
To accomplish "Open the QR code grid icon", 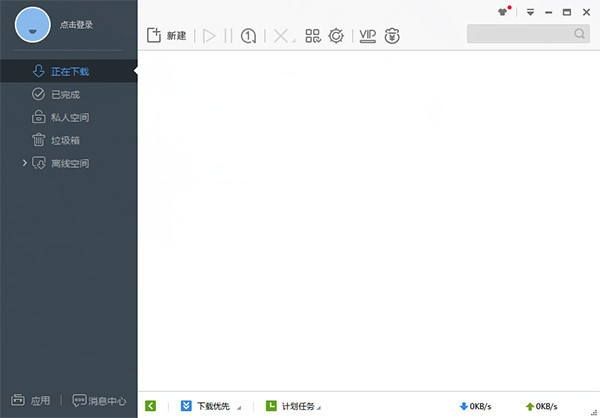I will (313, 36).
